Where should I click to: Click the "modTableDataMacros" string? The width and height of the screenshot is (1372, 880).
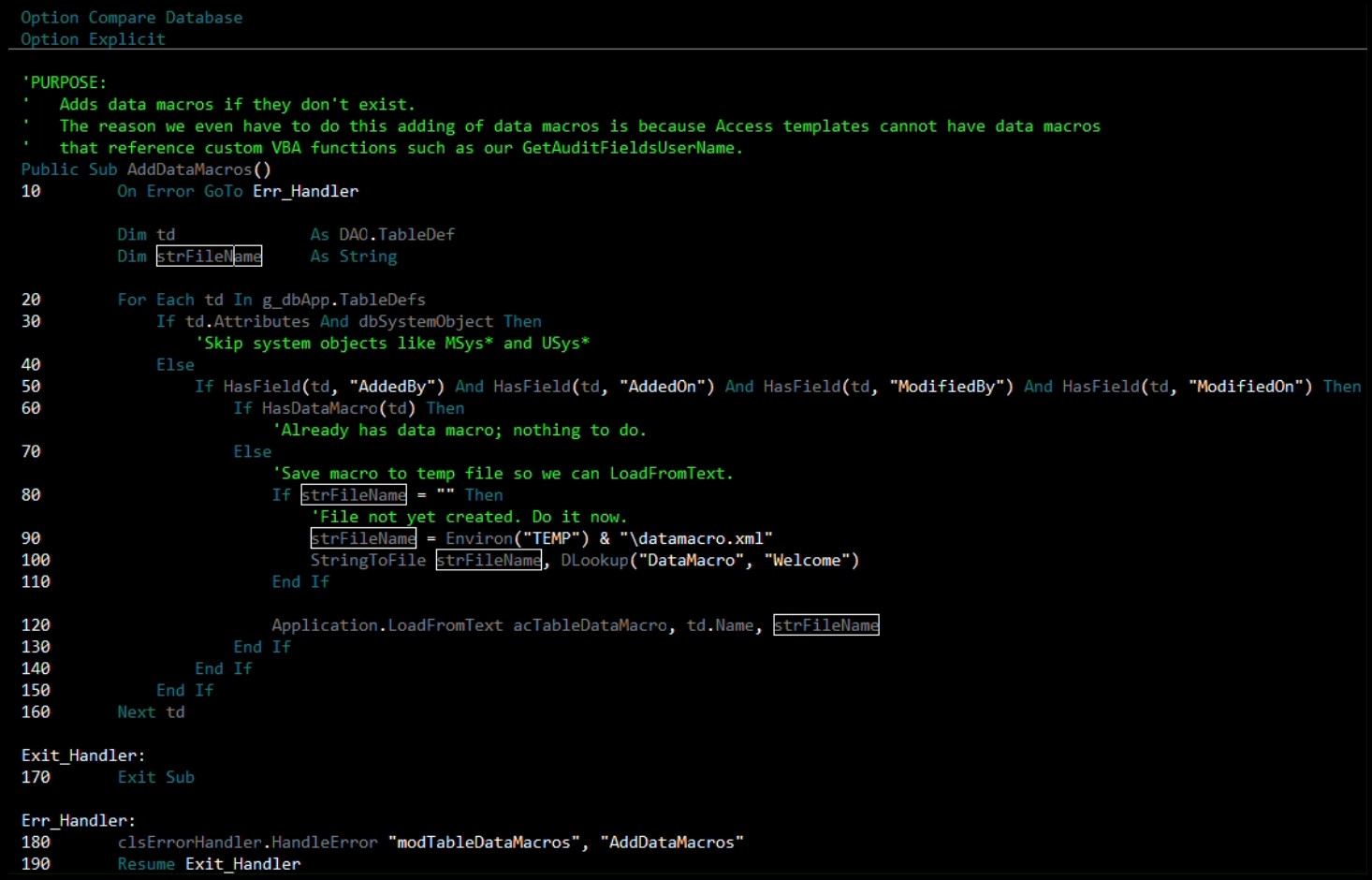[x=484, y=843]
